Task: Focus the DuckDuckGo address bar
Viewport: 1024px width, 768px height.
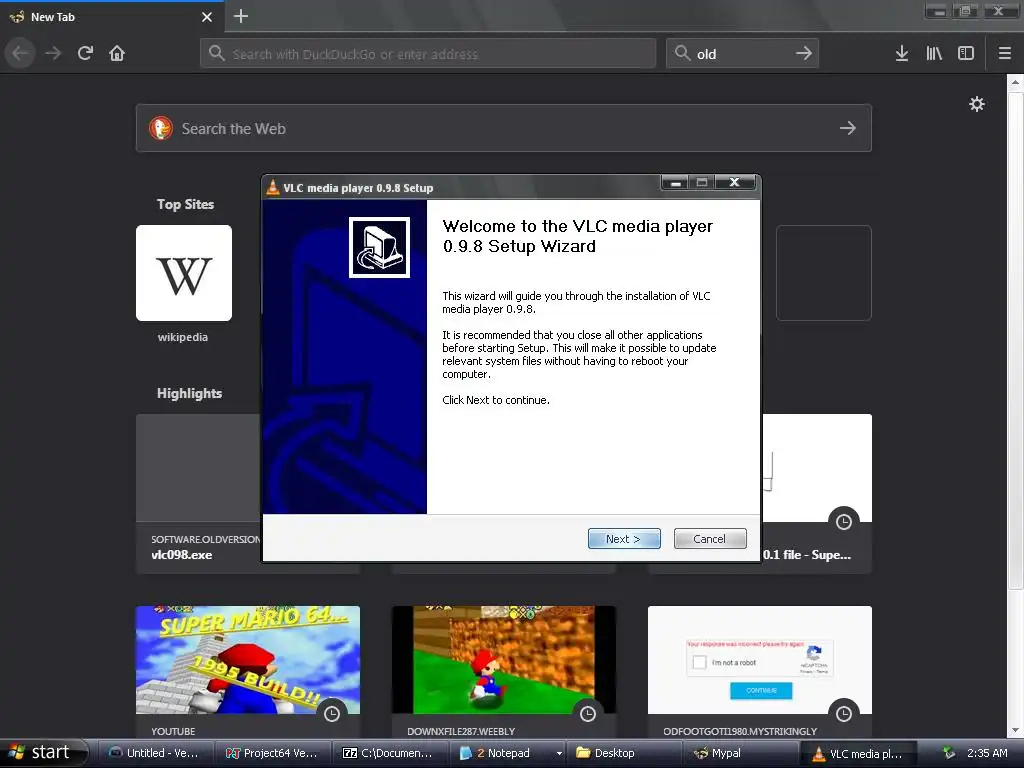Action: click(x=428, y=54)
